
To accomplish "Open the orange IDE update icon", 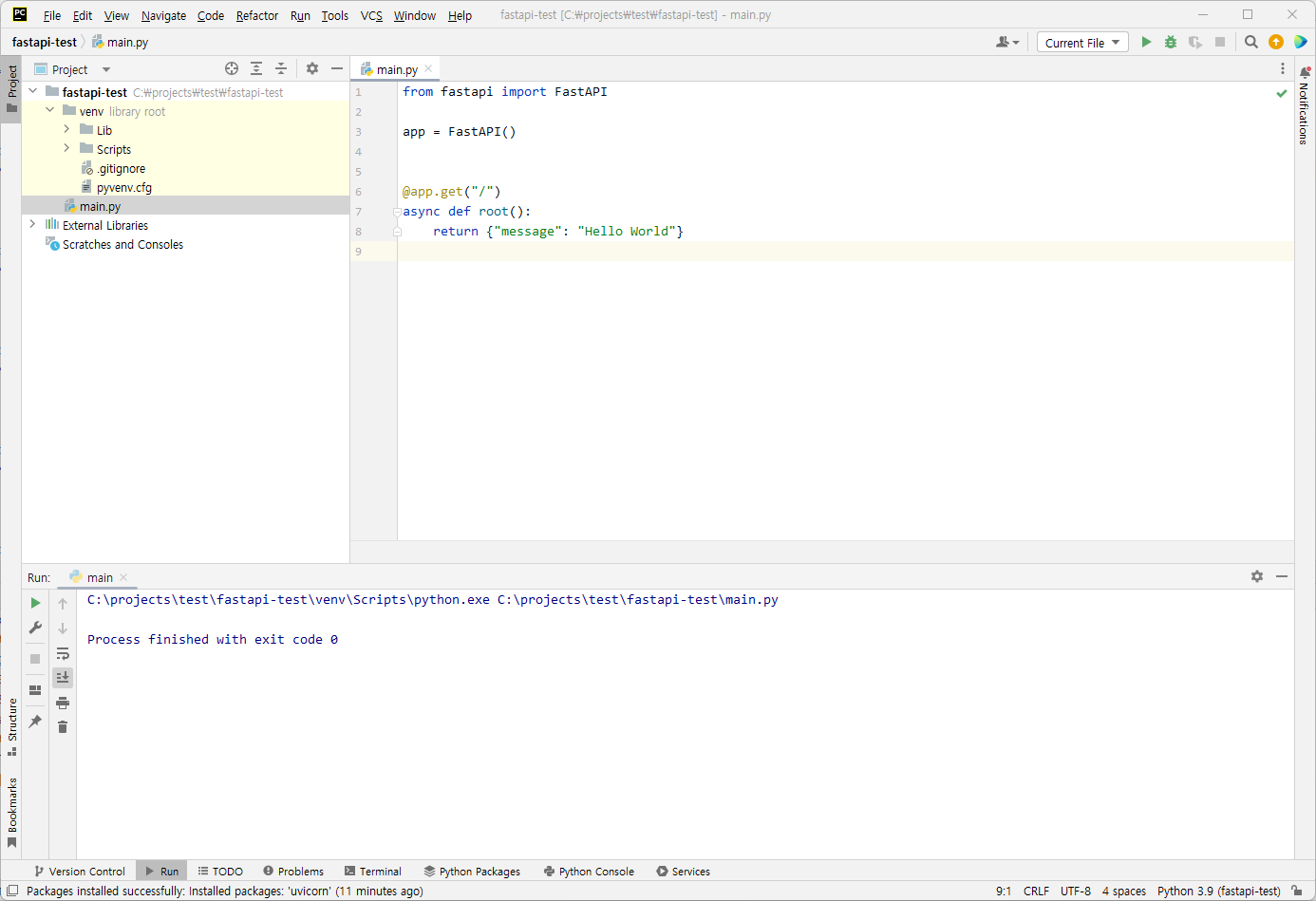I will [1276, 42].
